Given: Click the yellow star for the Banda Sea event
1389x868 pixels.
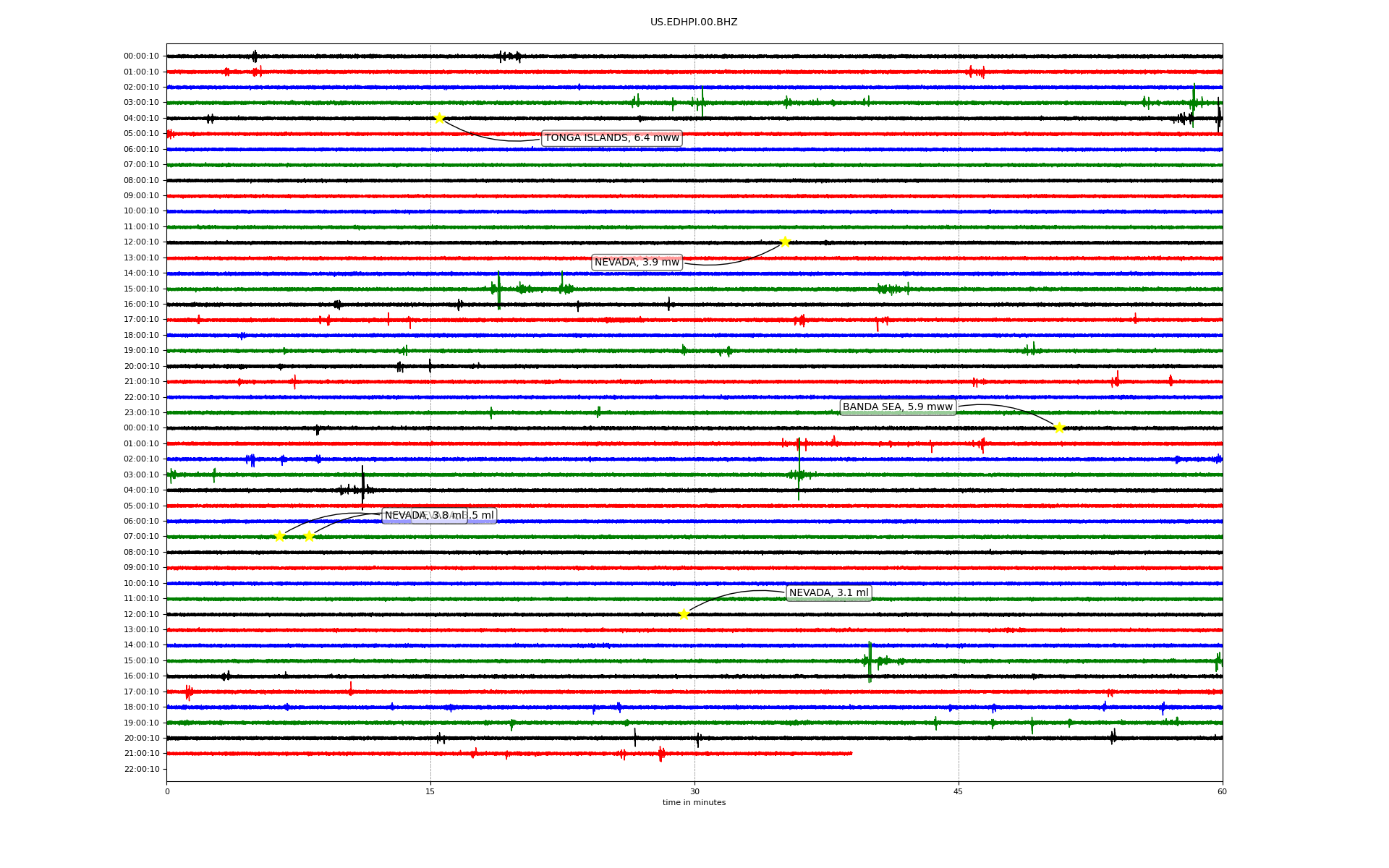Looking at the screenshot, I should (1059, 427).
